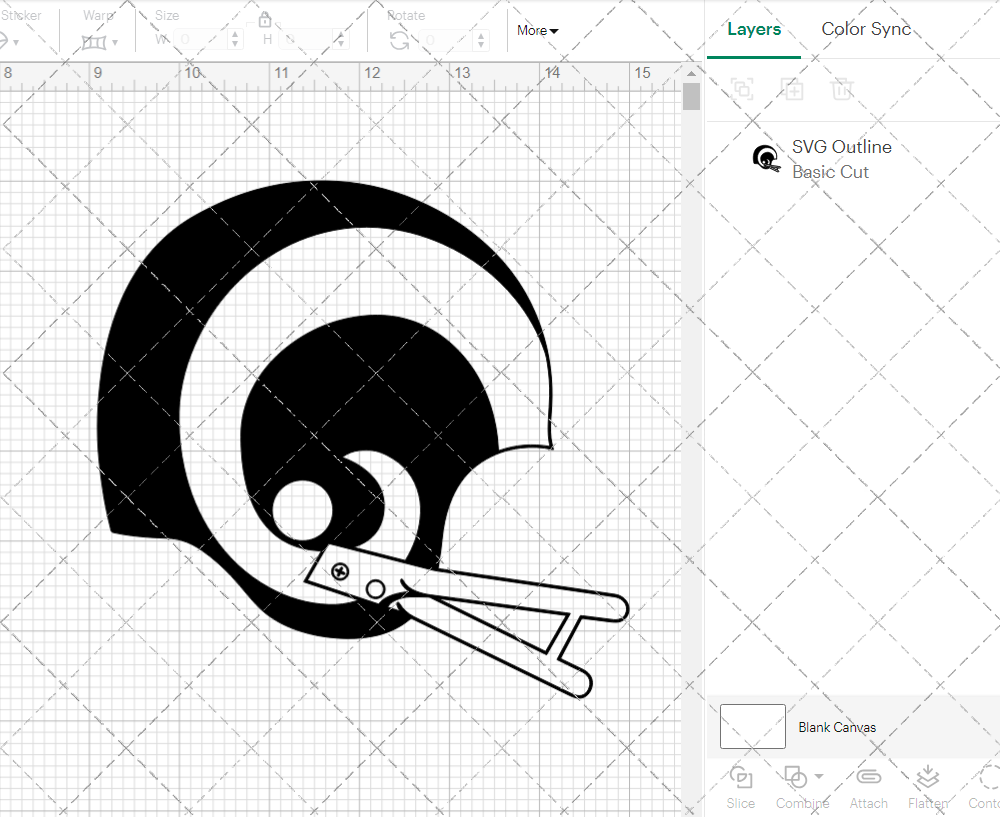Viewport: 1000px width, 817px height.
Task: Click the vertical canvas scrollbar thumb
Action: coord(691,97)
